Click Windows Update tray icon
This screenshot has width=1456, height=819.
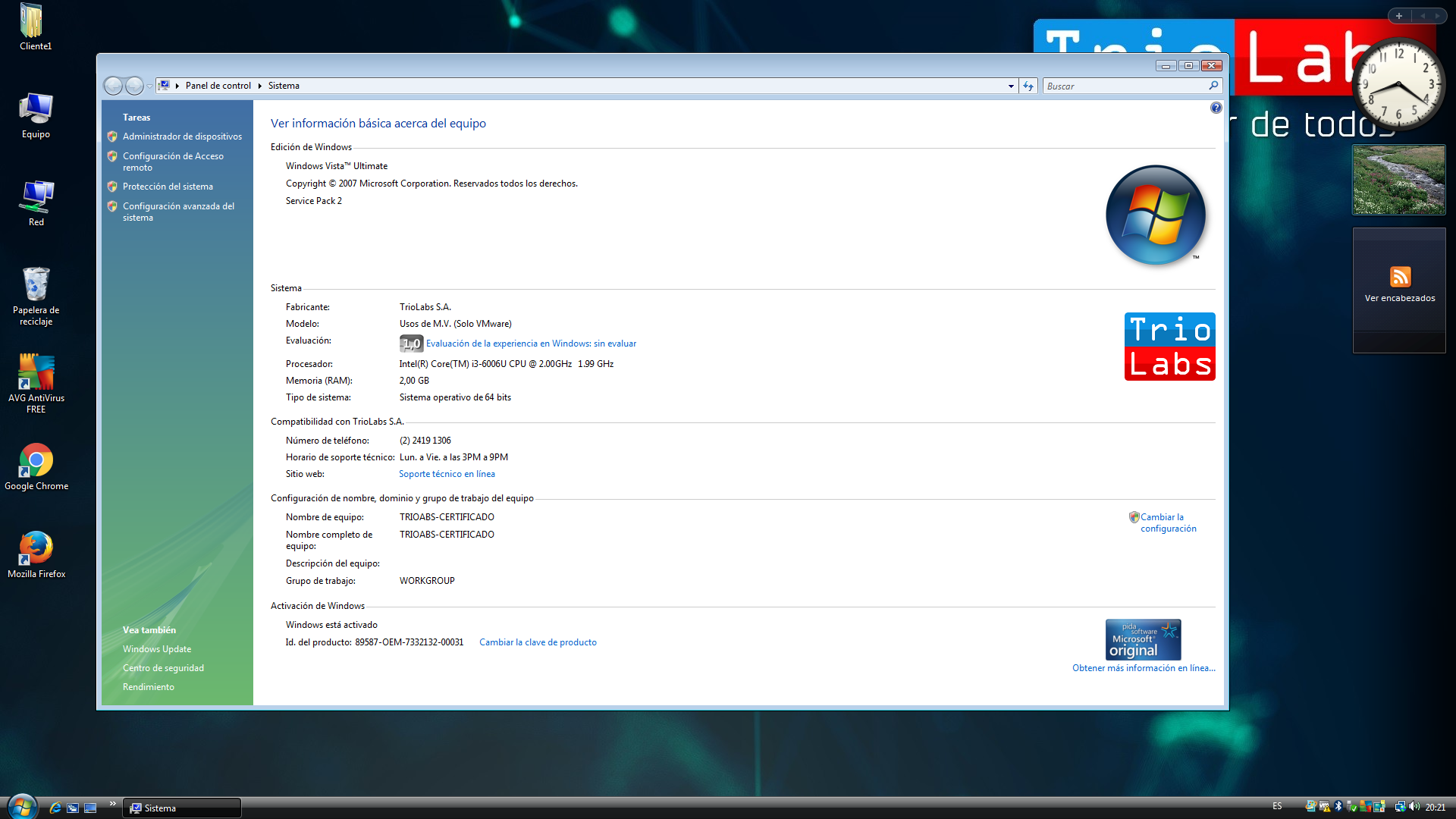click(x=1311, y=806)
